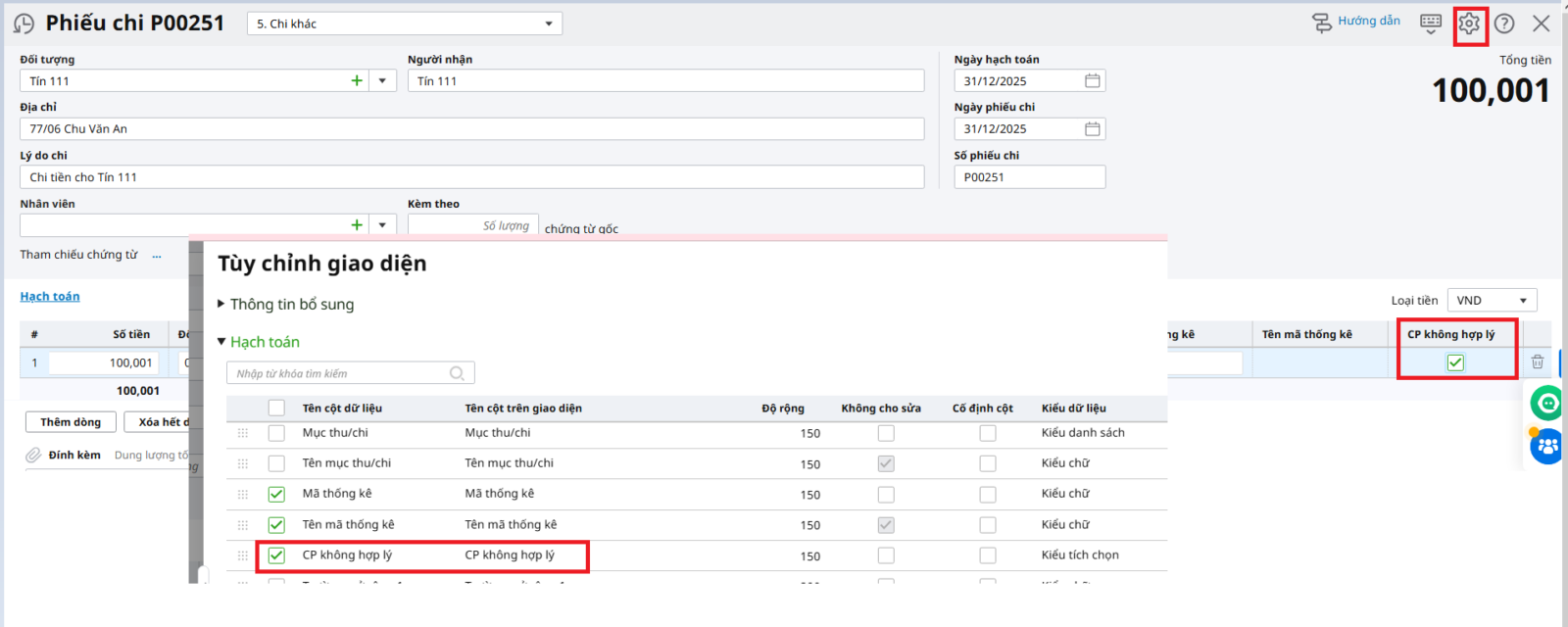Open the Loại tiền VND dropdown
Image resolution: width=1568 pixels, height=627 pixels.
tap(1495, 301)
